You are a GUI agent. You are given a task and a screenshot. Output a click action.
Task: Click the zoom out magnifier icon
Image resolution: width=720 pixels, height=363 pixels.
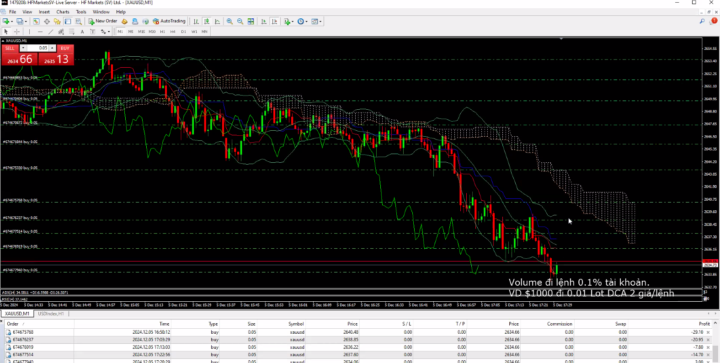click(x=240, y=21)
